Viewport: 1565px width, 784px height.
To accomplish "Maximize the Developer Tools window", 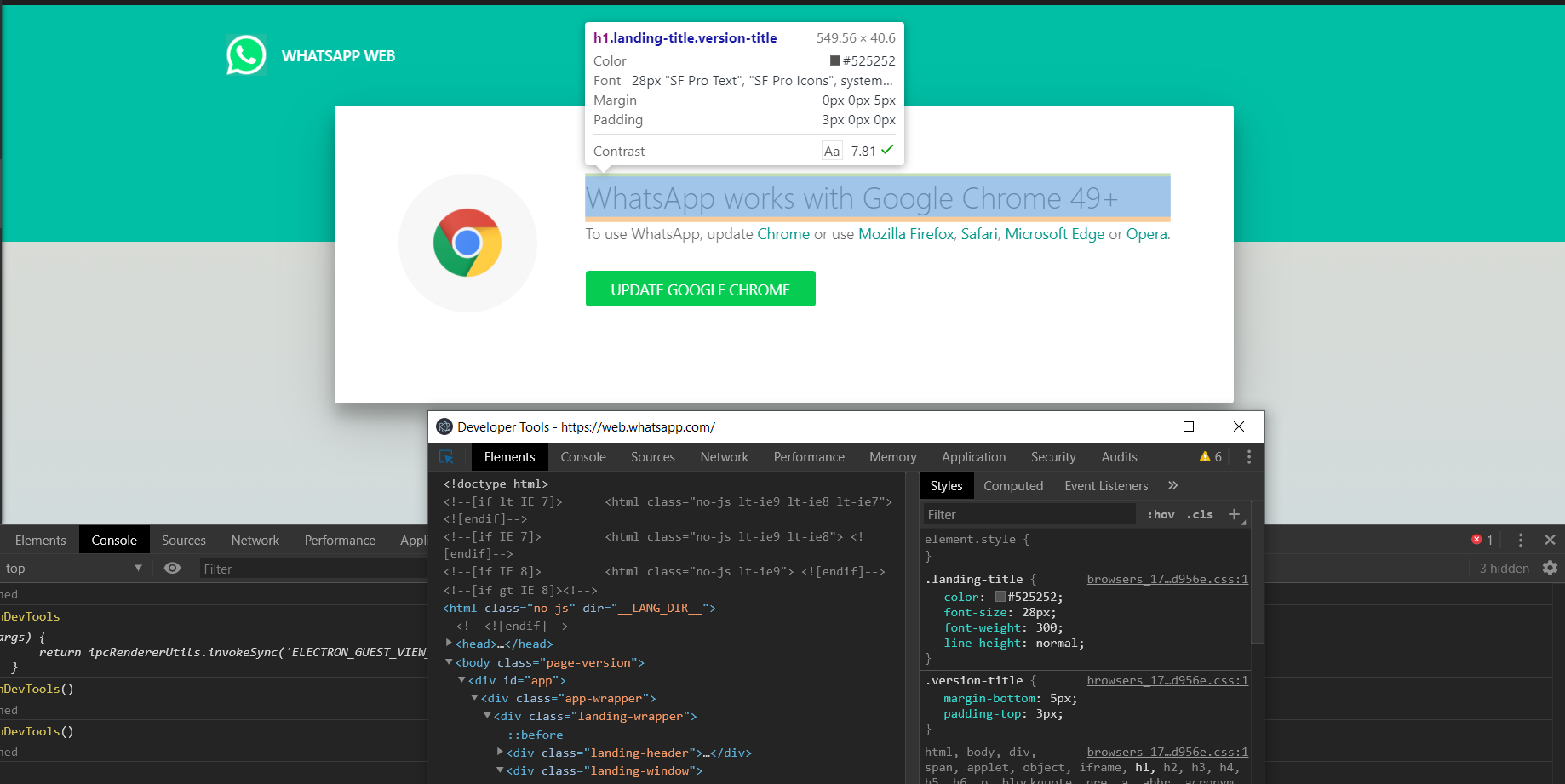I will click(x=1189, y=426).
